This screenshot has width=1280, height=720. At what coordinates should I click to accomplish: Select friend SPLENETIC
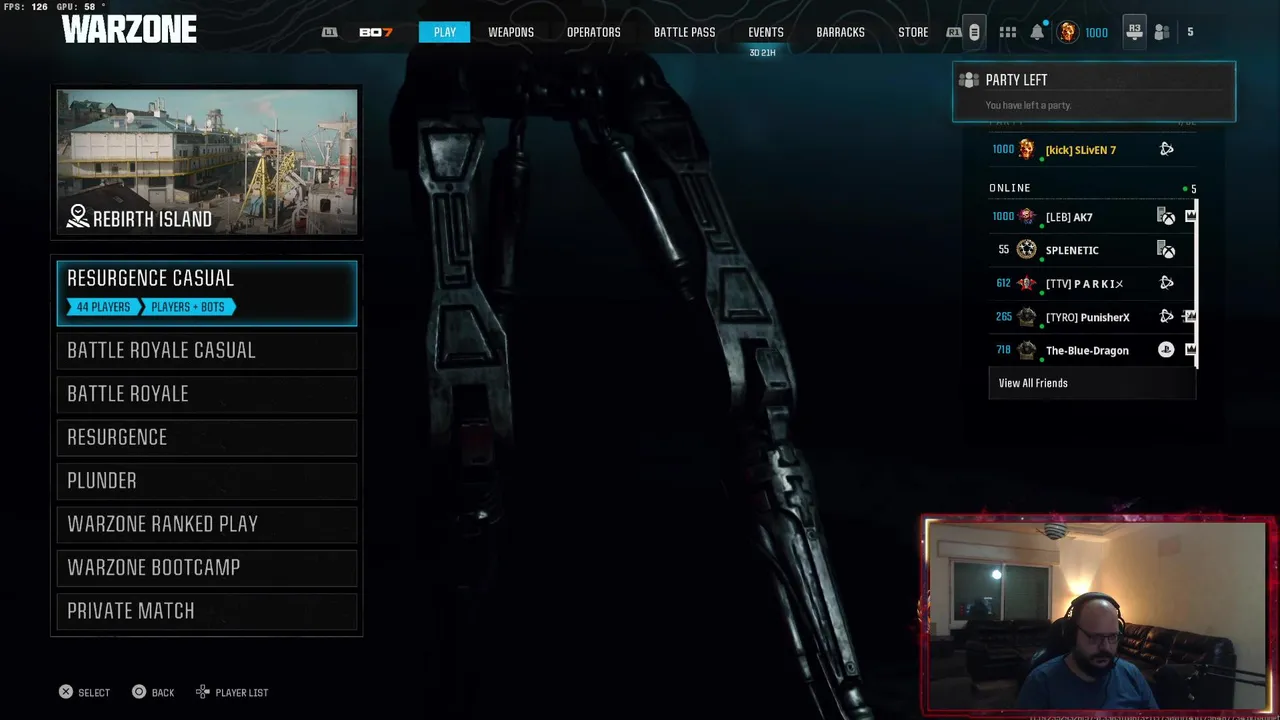click(1092, 250)
